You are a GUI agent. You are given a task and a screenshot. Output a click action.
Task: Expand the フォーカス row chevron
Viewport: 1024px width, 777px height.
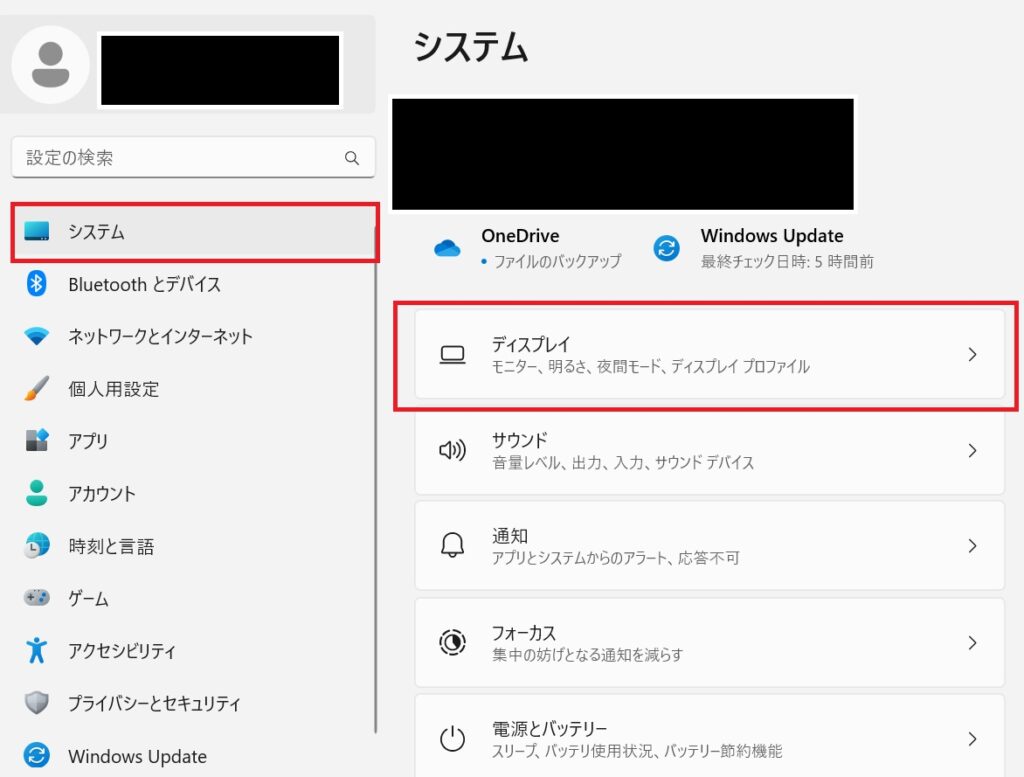(972, 642)
